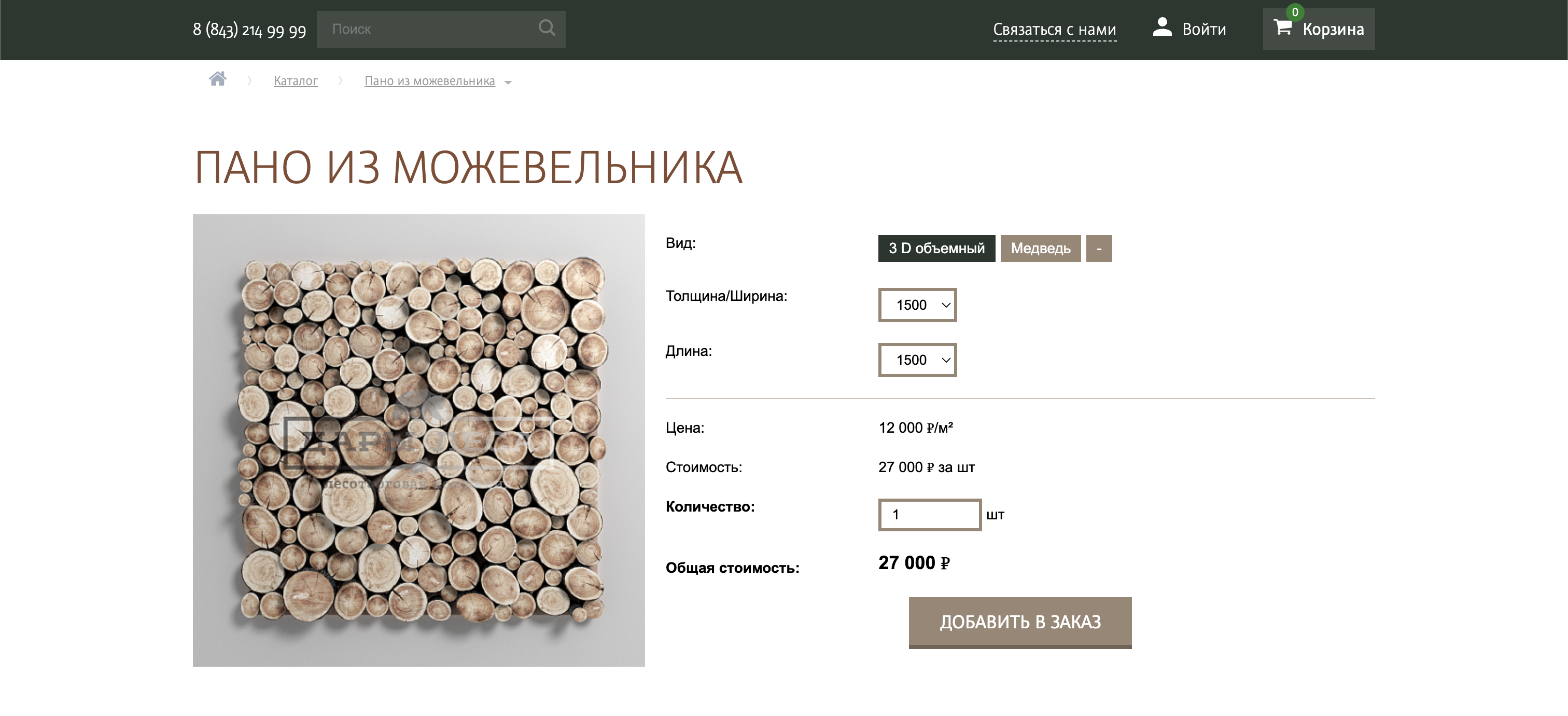This screenshot has height=716, width=1568.
Task: Open the Корзина cart button
Action: tap(1319, 29)
